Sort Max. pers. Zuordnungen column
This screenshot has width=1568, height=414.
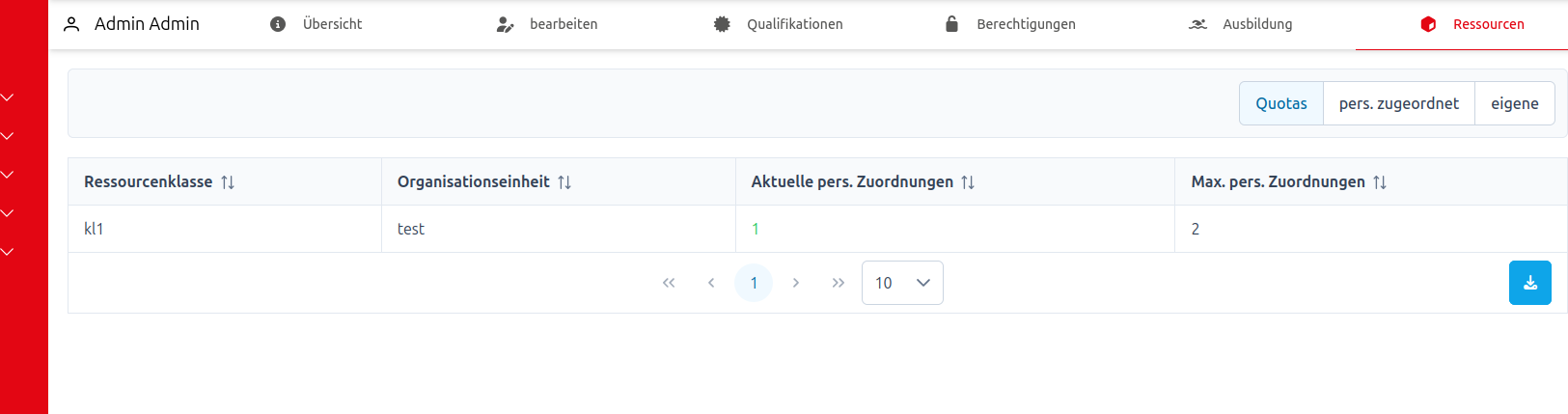pos(1380,182)
